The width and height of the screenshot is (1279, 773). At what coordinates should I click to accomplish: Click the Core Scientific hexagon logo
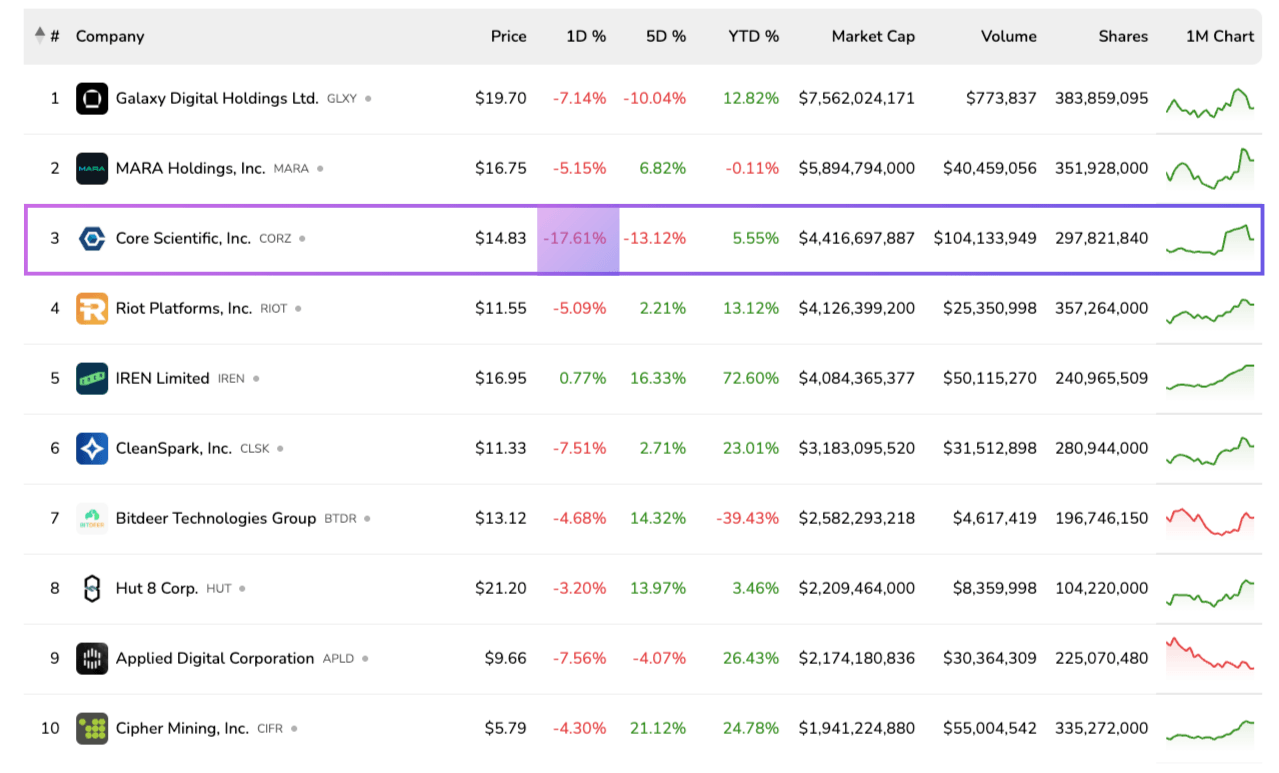tap(92, 239)
